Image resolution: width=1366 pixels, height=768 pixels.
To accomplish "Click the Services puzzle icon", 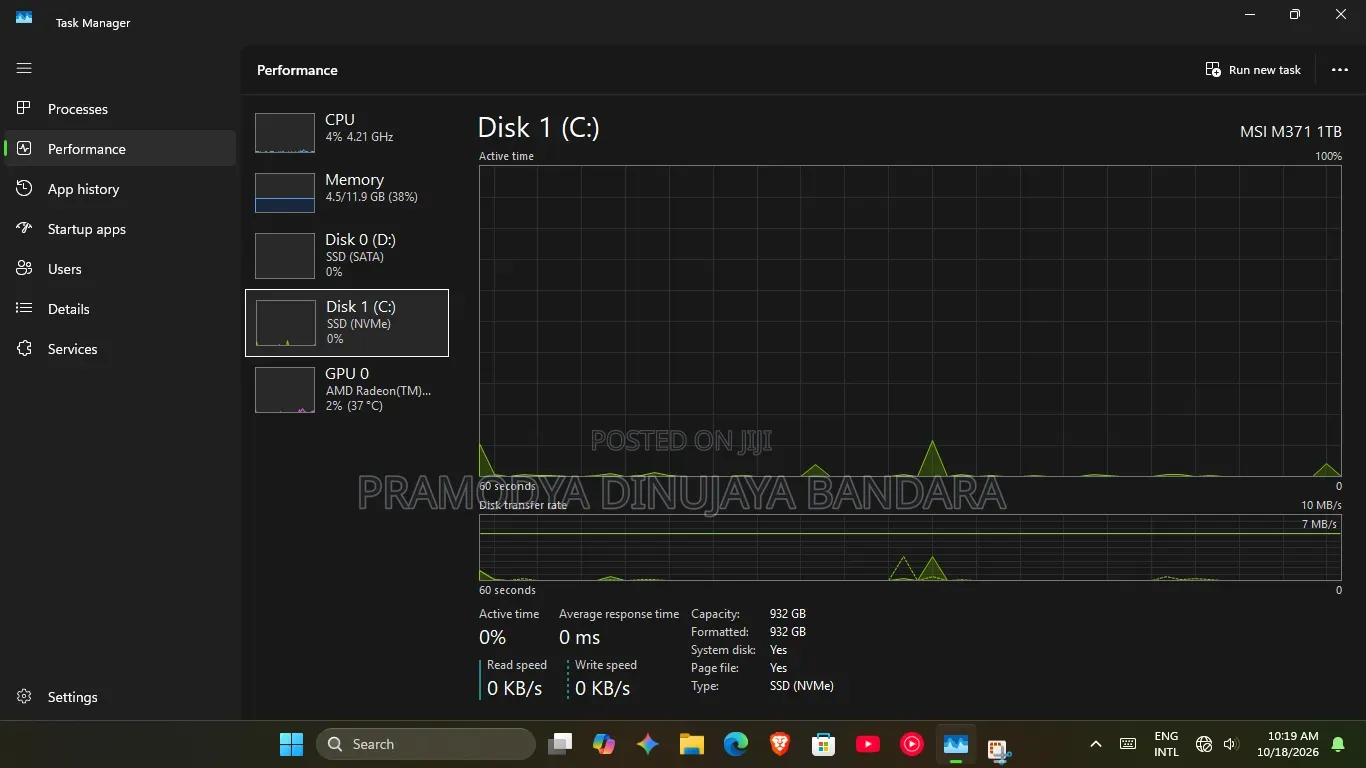I will [25, 349].
